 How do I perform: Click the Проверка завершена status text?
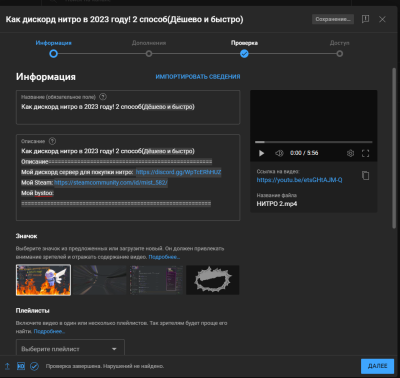(x=105, y=366)
